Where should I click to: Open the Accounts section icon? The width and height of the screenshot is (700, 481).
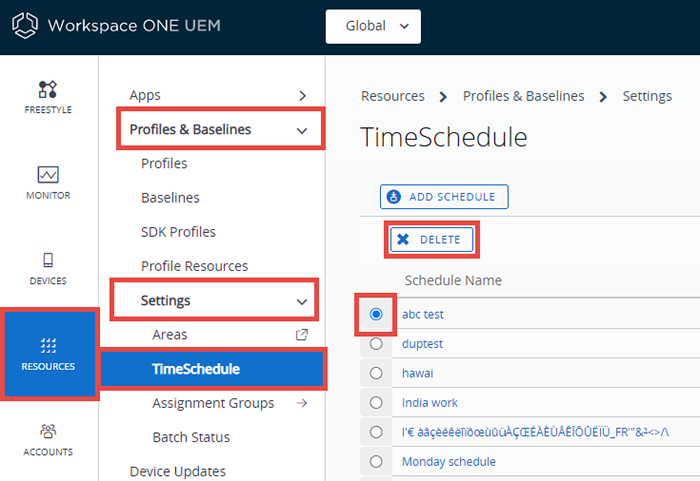(48, 431)
